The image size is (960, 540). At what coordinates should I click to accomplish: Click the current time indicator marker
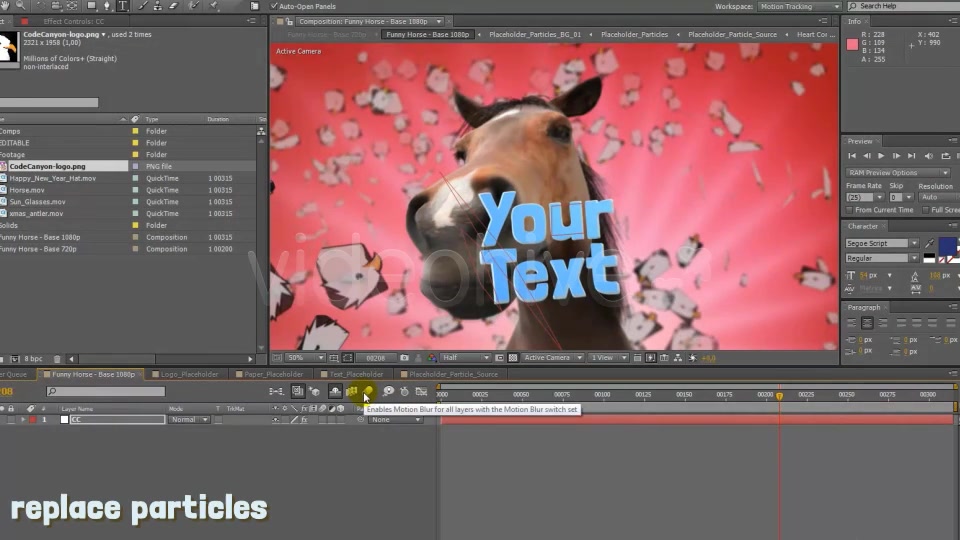pos(779,396)
